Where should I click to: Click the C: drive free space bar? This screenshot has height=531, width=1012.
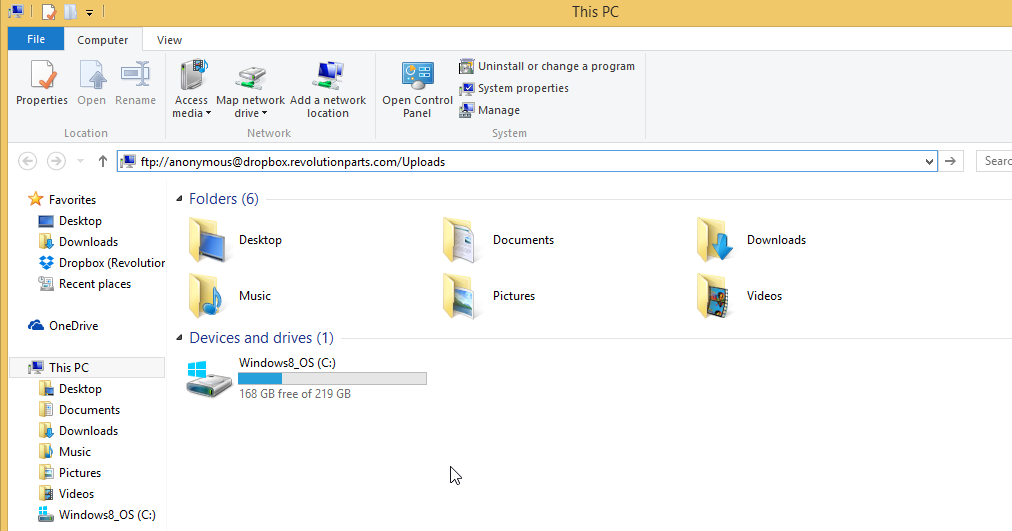pos(332,379)
